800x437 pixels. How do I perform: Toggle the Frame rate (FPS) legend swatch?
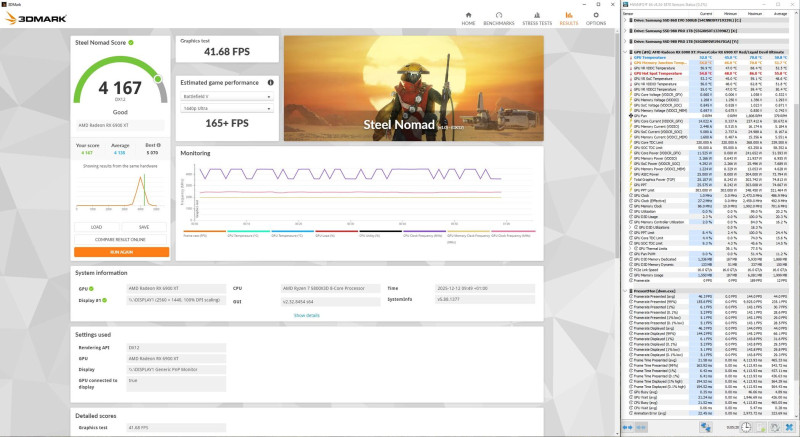204,232
